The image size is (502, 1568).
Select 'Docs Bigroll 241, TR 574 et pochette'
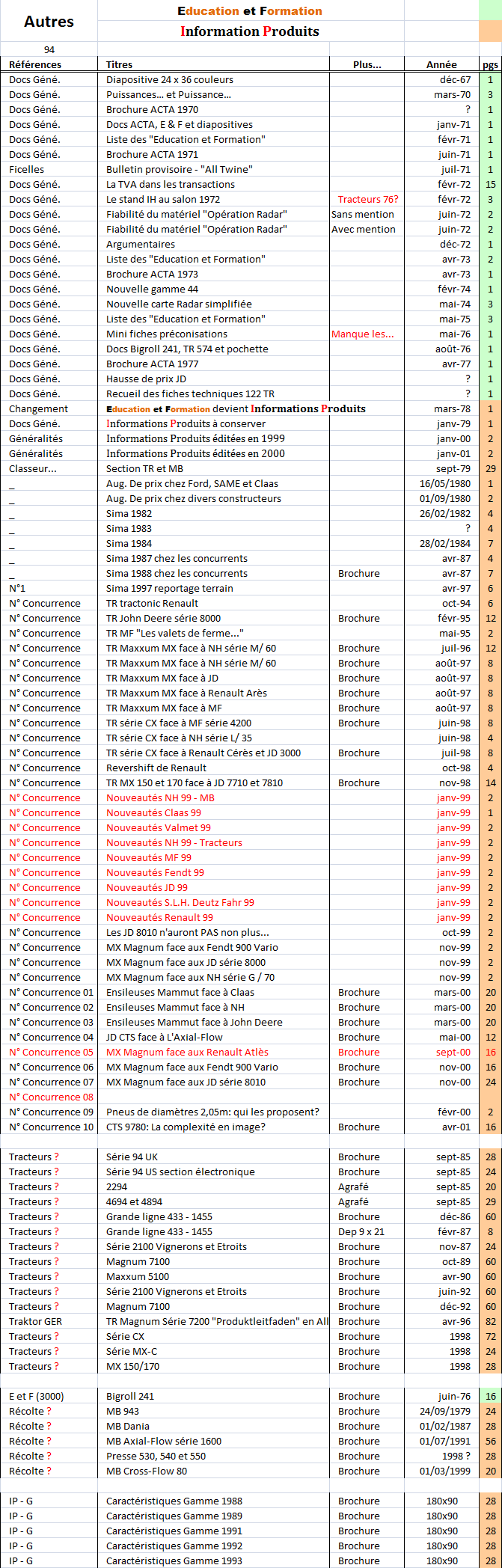(x=187, y=349)
